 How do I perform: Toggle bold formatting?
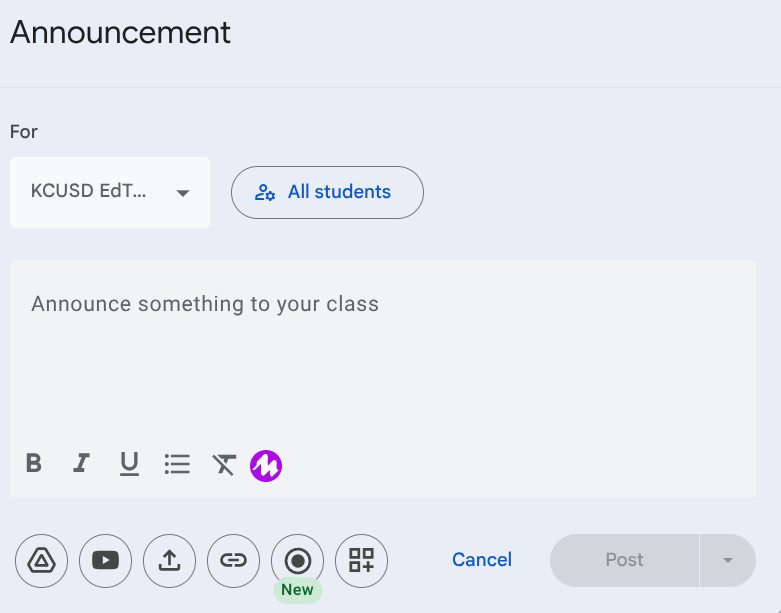[x=34, y=464]
